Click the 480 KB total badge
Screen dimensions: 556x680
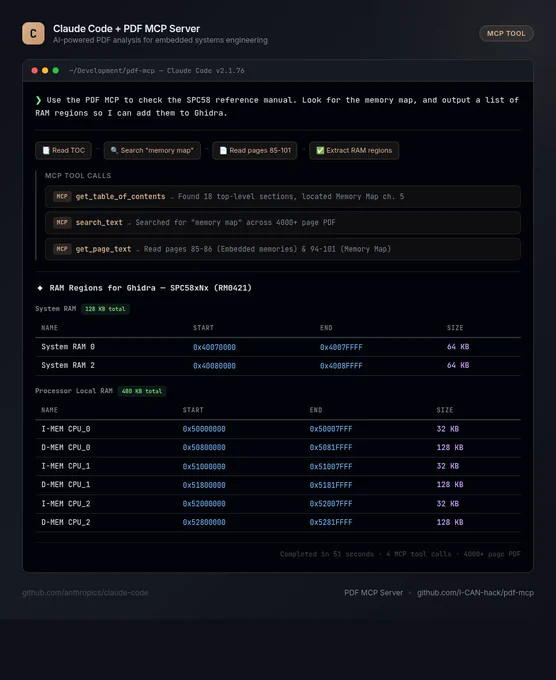click(x=142, y=391)
